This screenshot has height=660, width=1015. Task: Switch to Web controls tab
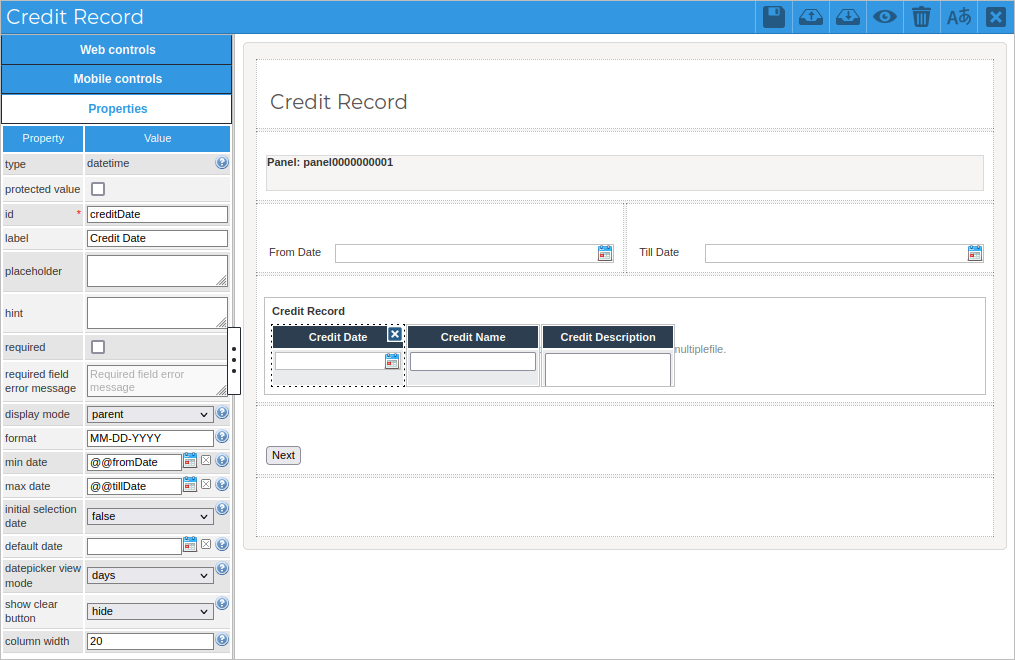coord(117,50)
